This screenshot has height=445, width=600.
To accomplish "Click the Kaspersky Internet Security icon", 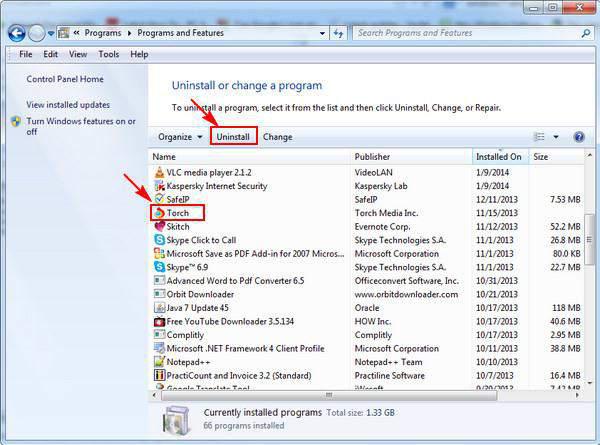I will coord(159,186).
